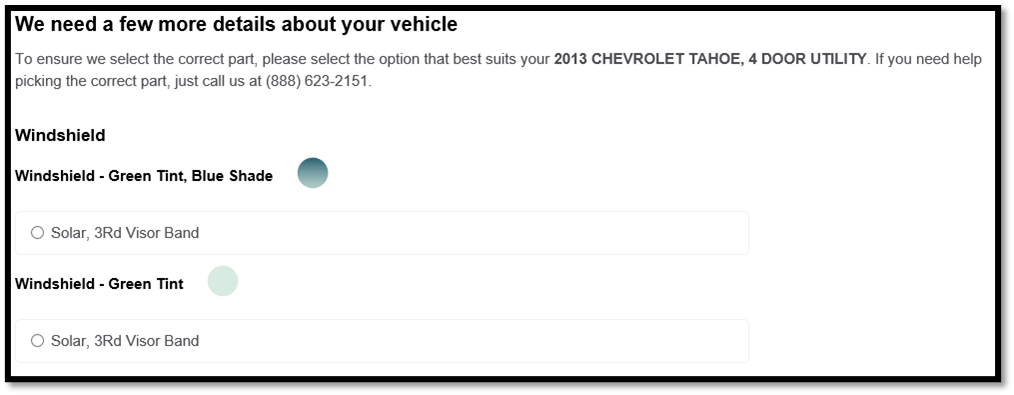The height and width of the screenshot is (395, 1014).
Task: Click the 'Windshield - Green Tint, Blue Shade' label
Action: pos(144,176)
